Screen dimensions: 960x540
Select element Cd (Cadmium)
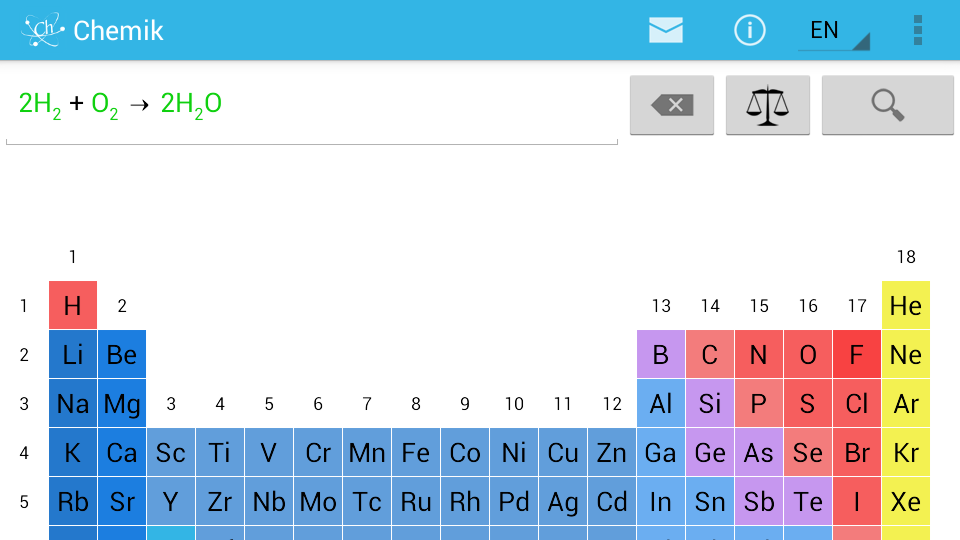[612, 501]
